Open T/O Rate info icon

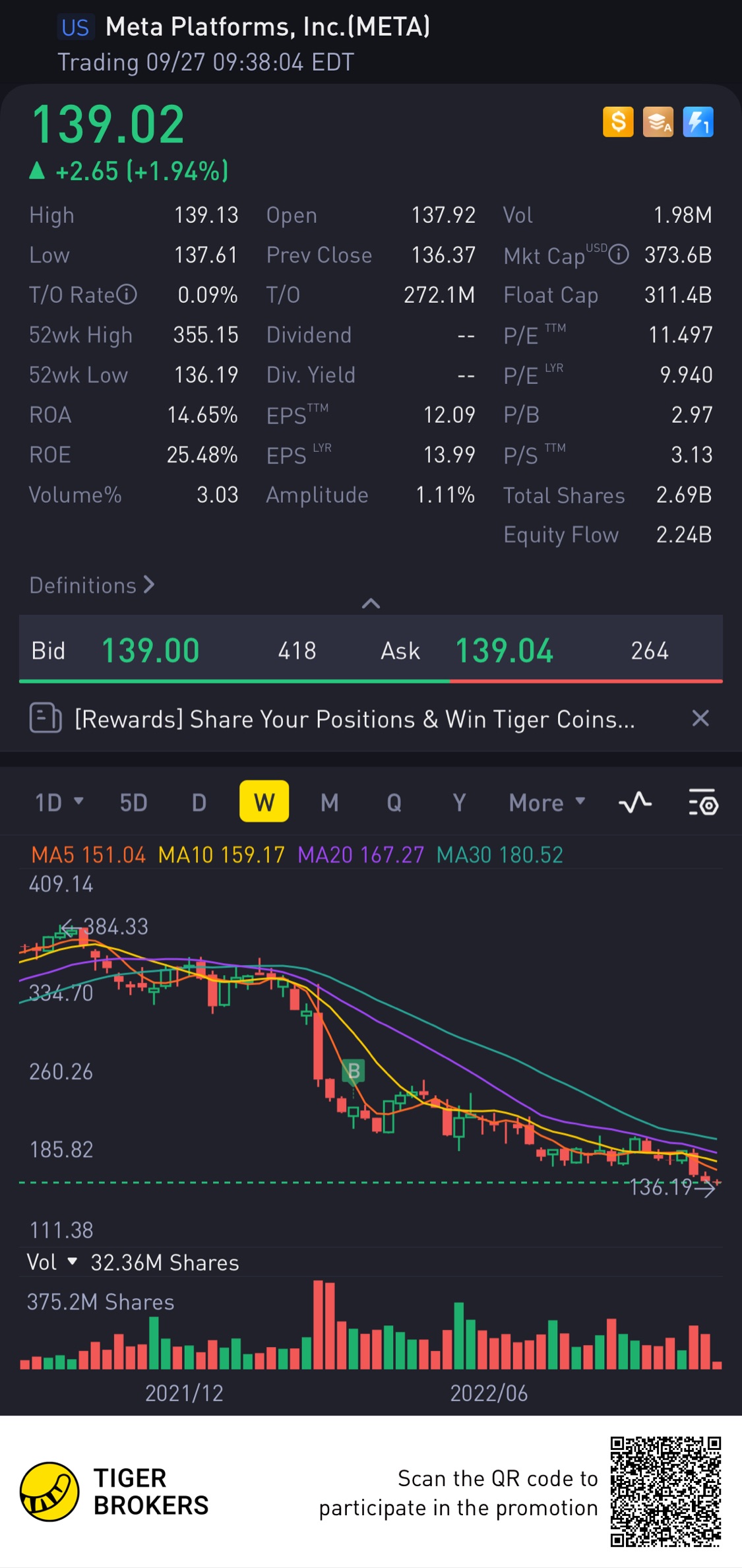tap(127, 294)
